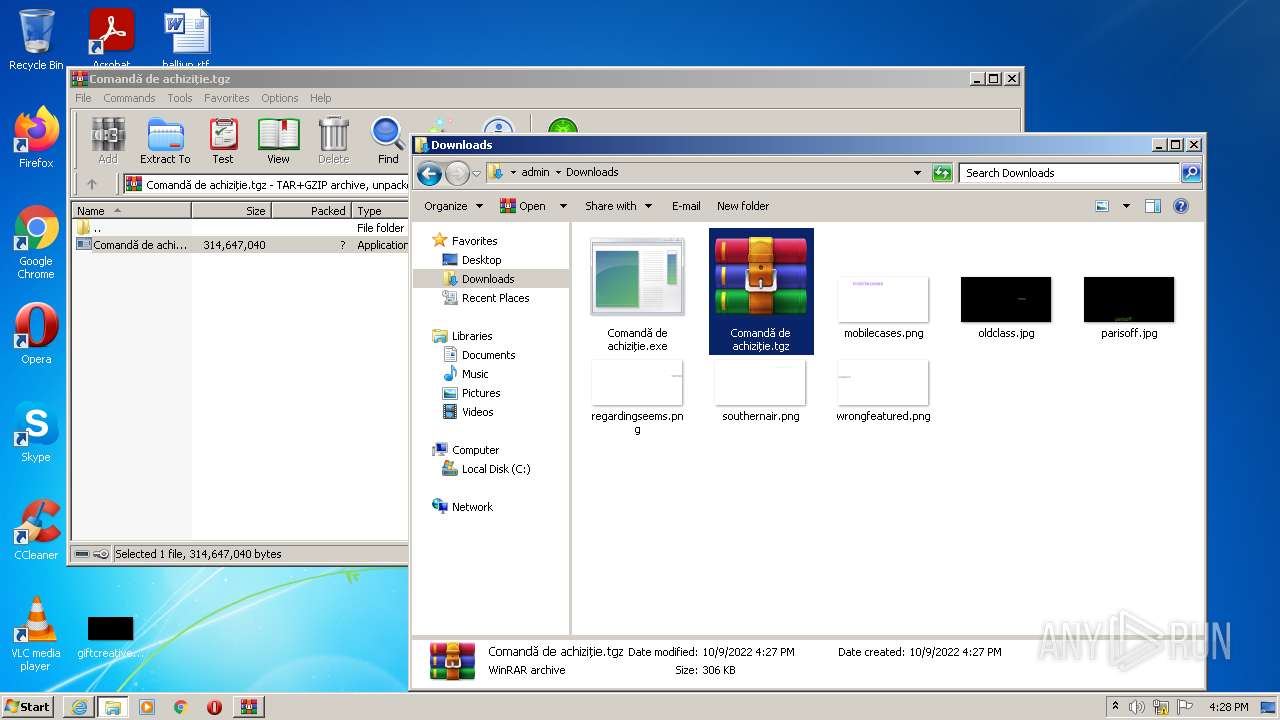Select CCleaner desktop shortcut
This screenshot has width=1280, height=720.
36,530
